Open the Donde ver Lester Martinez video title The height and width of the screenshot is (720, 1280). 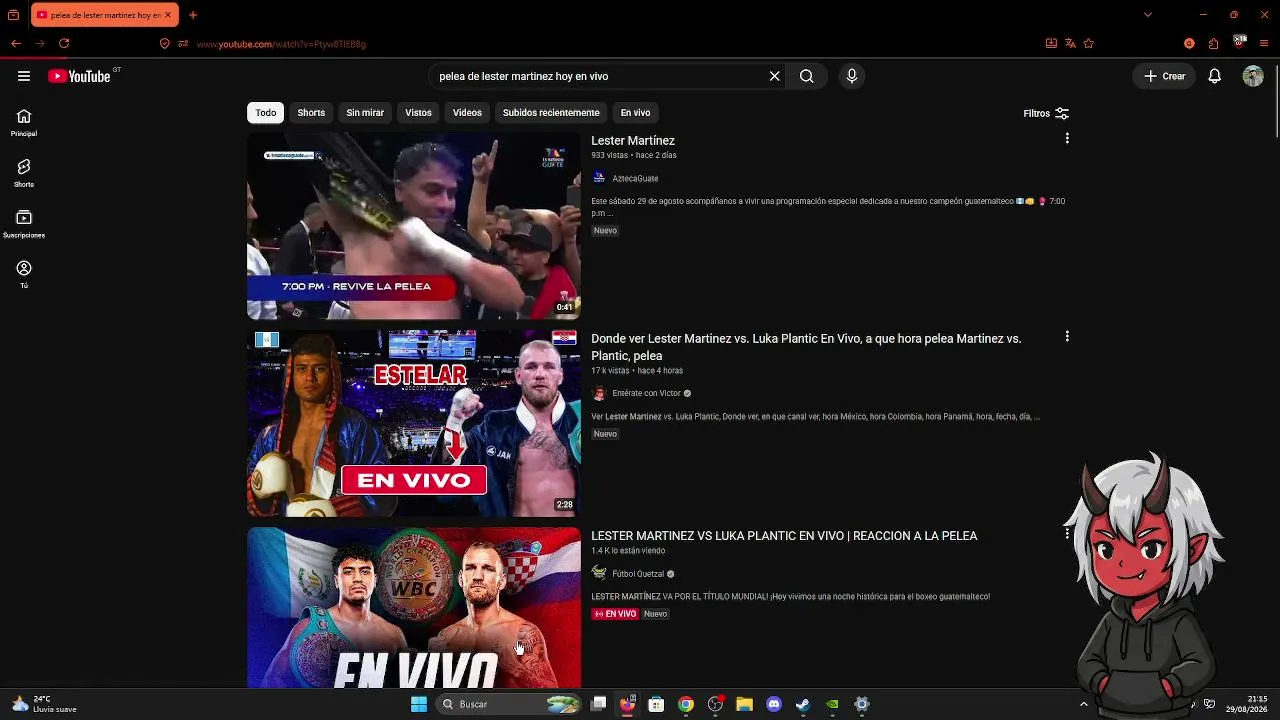[x=806, y=347]
